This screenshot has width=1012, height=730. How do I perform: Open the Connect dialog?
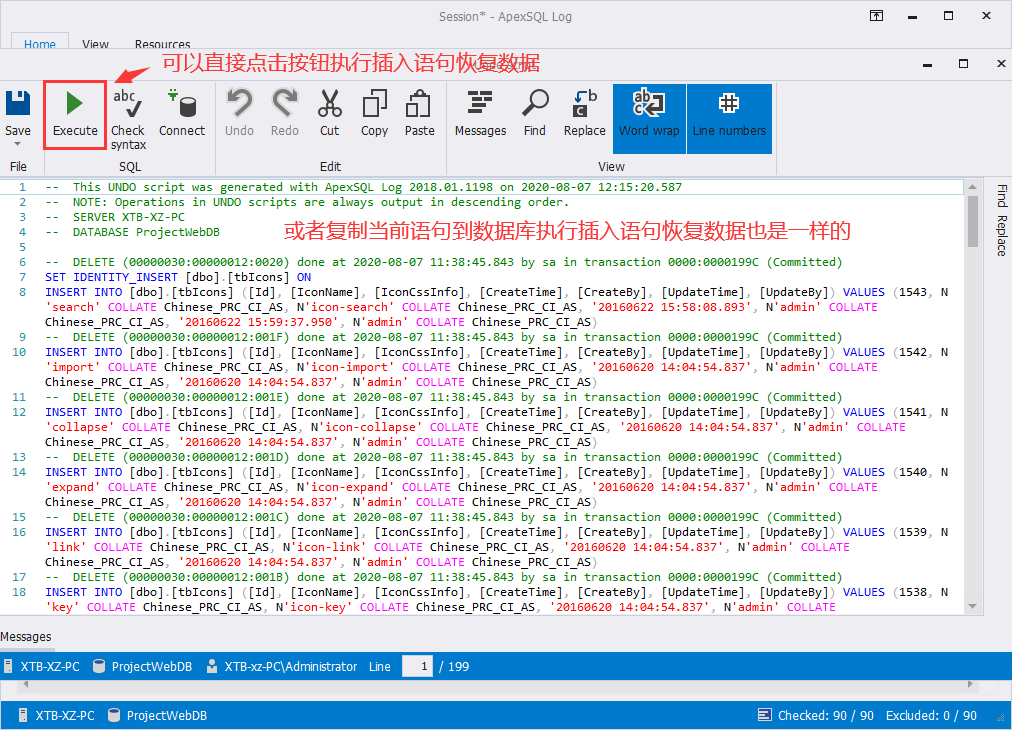[x=182, y=112]
